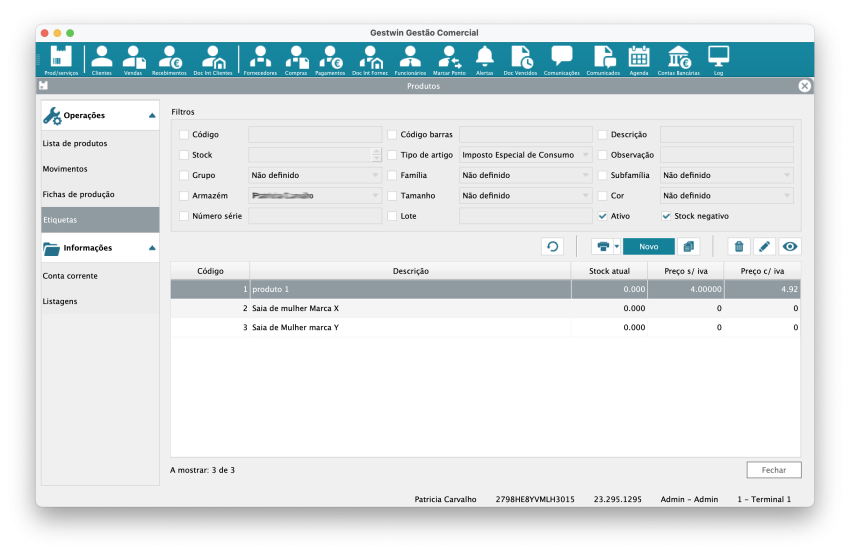This screenshot has height=554, width=850.
Task: Duplicate product with the copy icon
Action: click(x=688, y=246)
